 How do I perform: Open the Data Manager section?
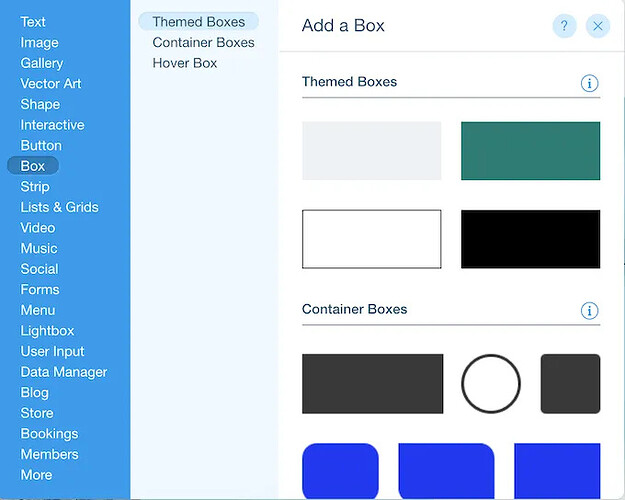tap(63, 372)
